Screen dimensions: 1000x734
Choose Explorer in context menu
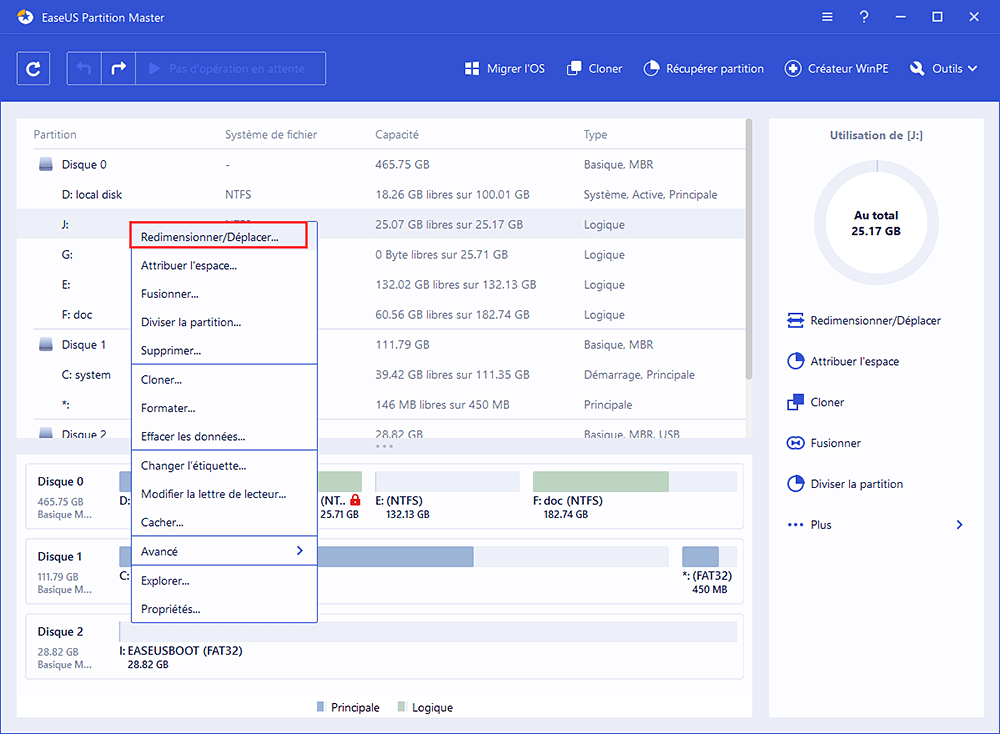tap(224, 581)
